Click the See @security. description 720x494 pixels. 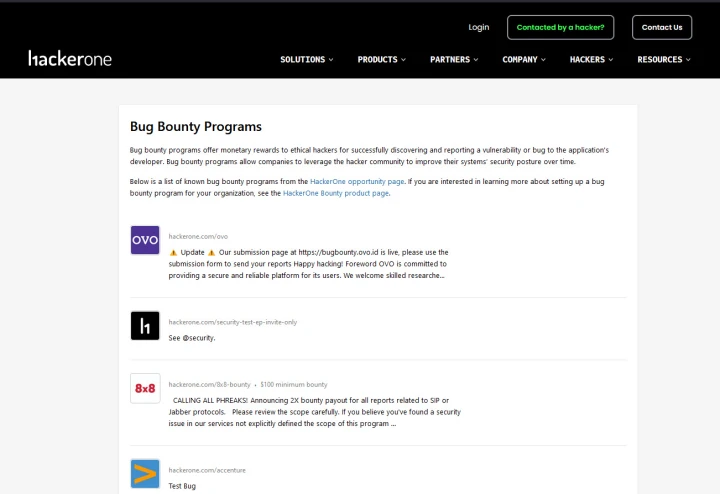pyautogui.click(x=192, y=338)
